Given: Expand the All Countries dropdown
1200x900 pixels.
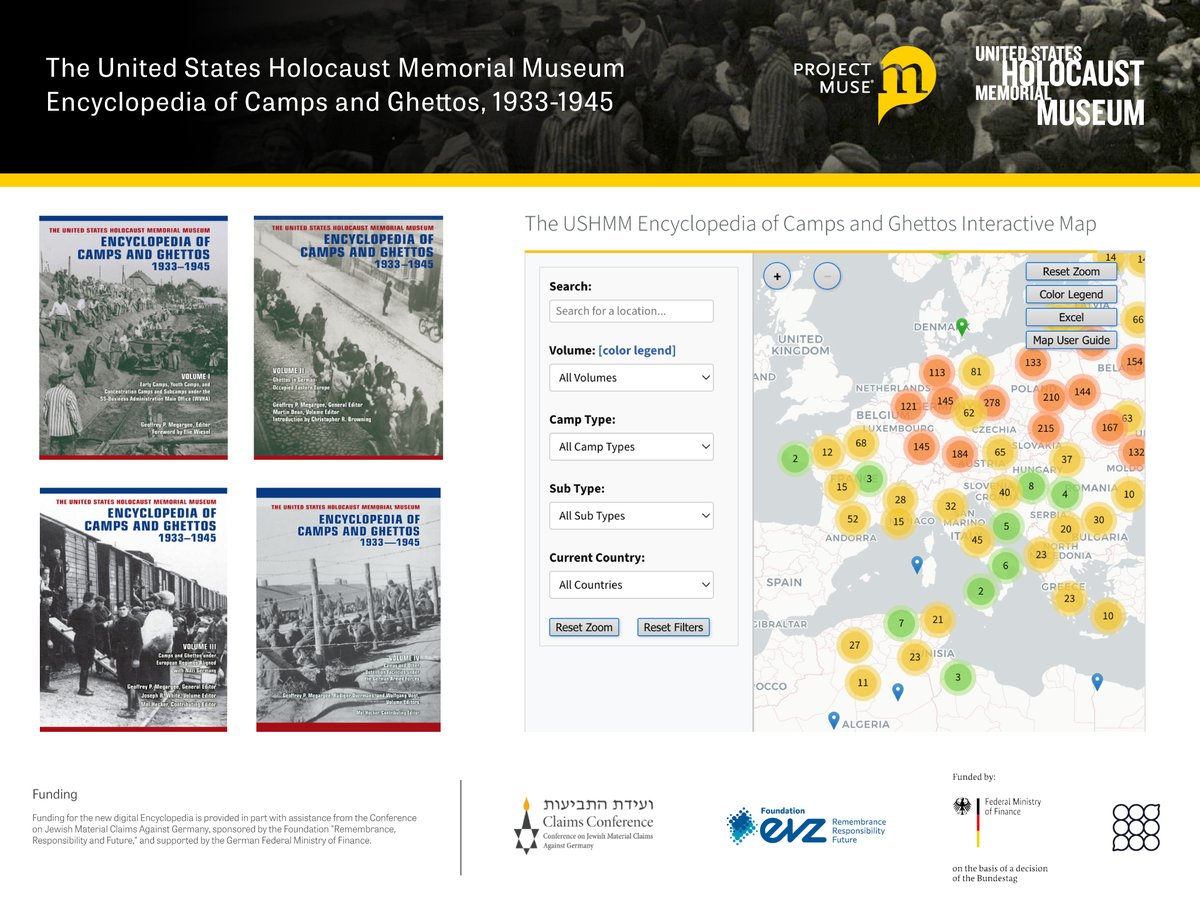Looking at the screenshot, I should coord(631,585).
